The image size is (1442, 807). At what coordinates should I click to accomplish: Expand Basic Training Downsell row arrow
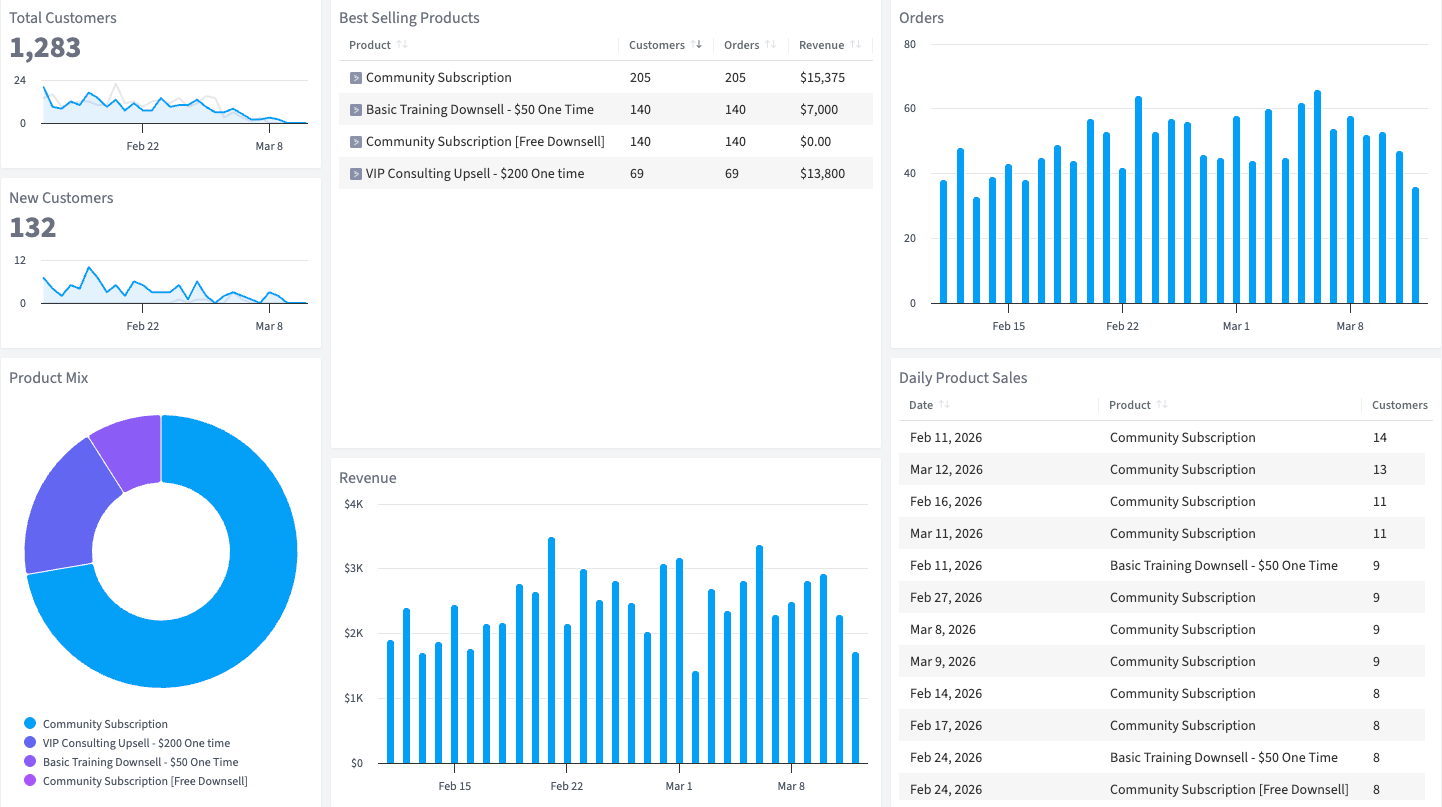(355, 110)
